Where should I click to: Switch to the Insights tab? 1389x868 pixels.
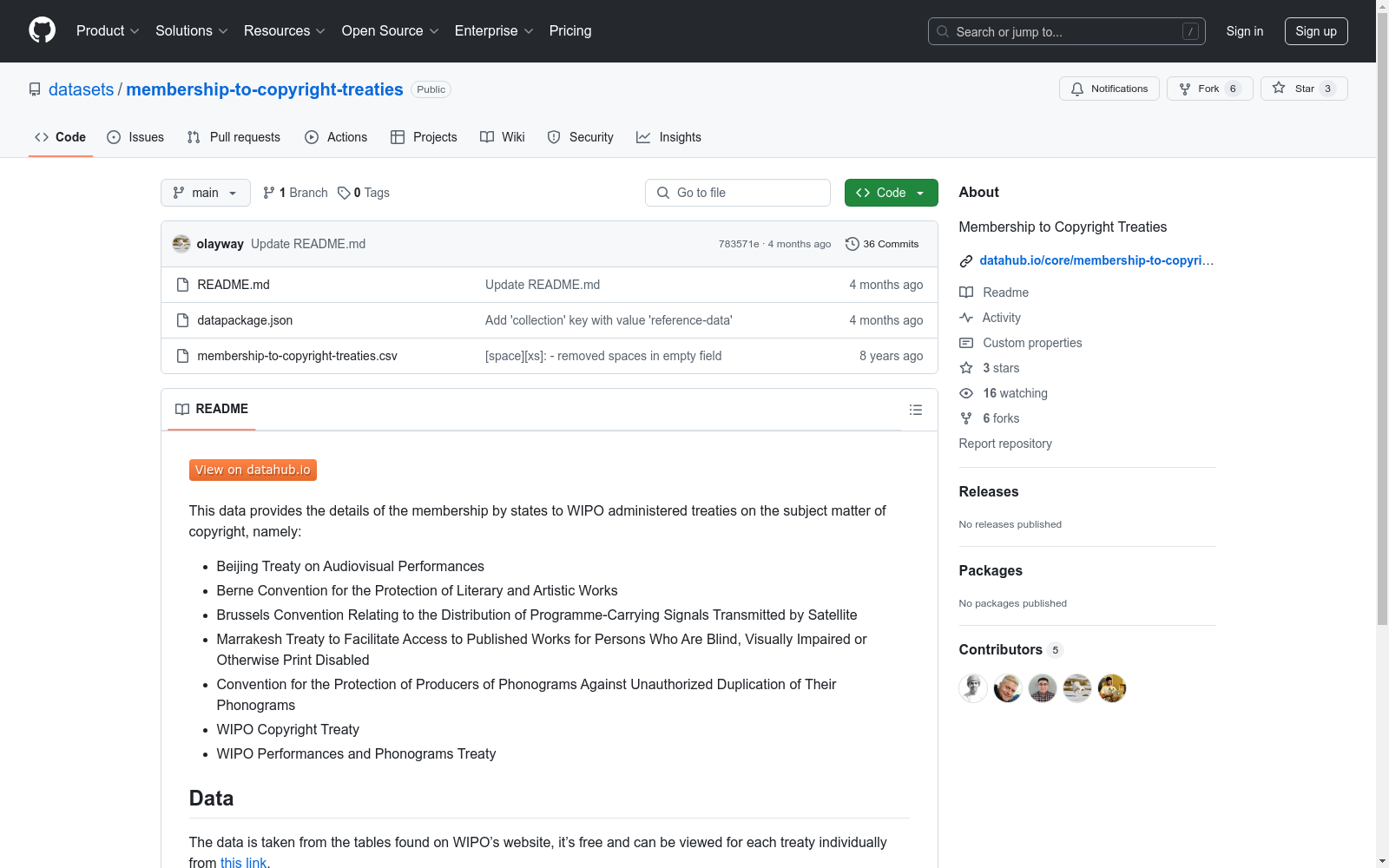click(668, 137)
